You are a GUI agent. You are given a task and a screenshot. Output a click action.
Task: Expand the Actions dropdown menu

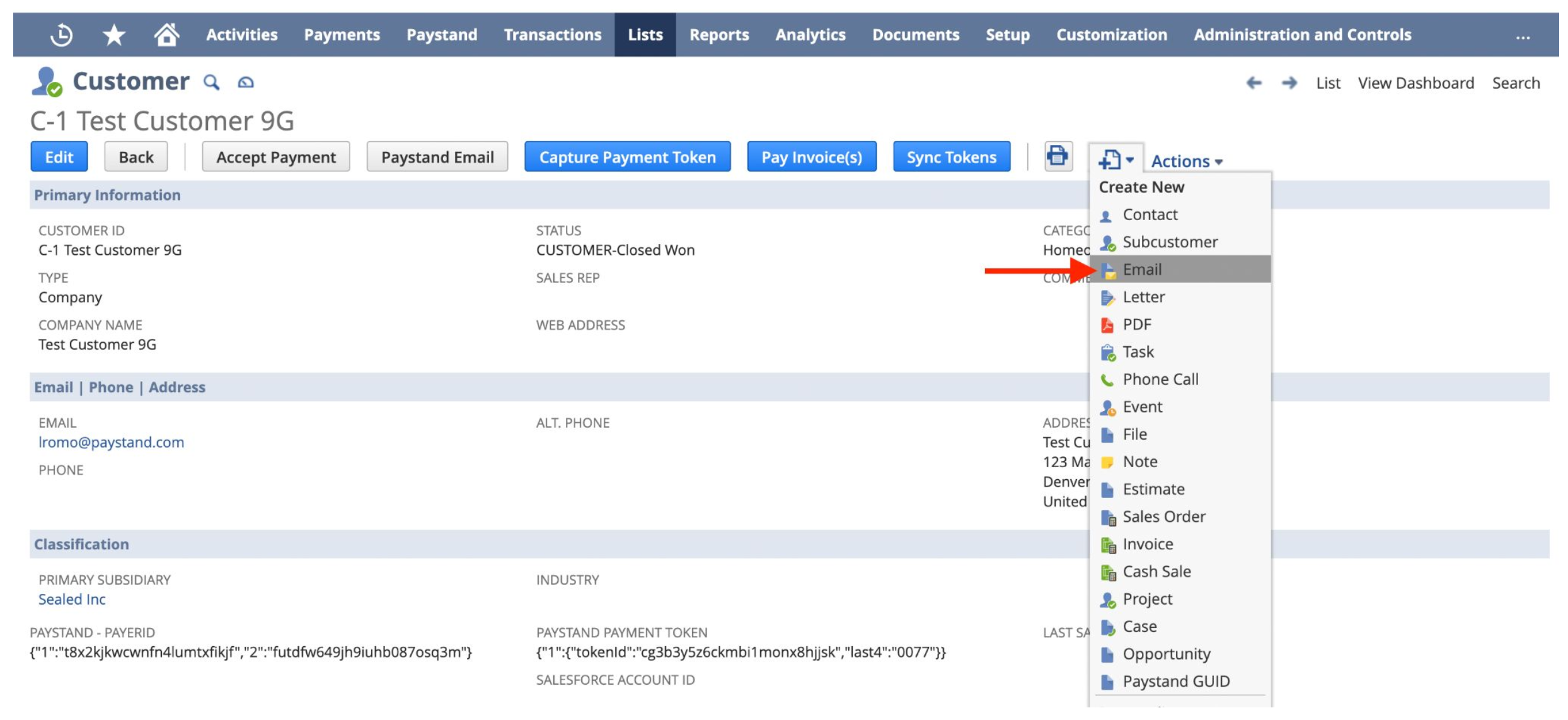(1187, 161)
